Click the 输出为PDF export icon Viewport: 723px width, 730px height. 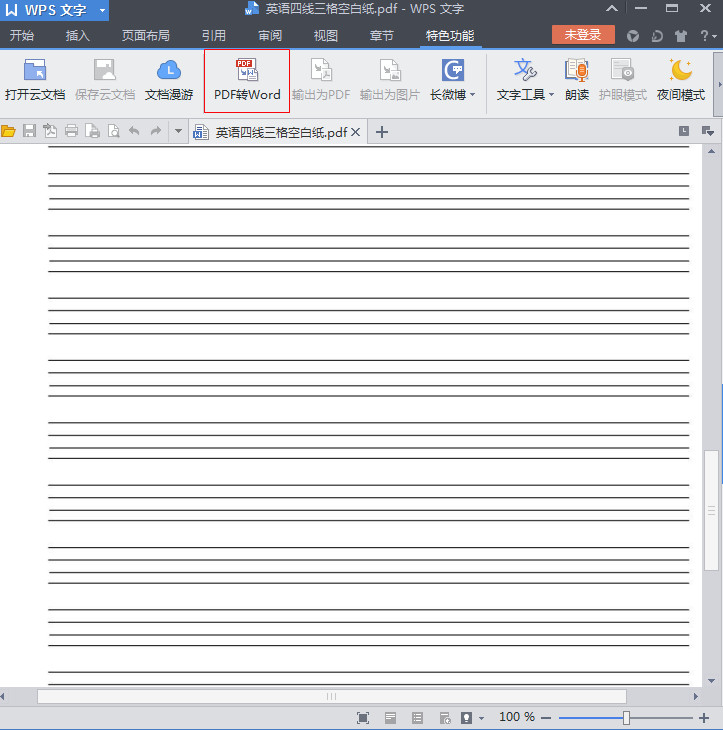(x=321, y=71)
